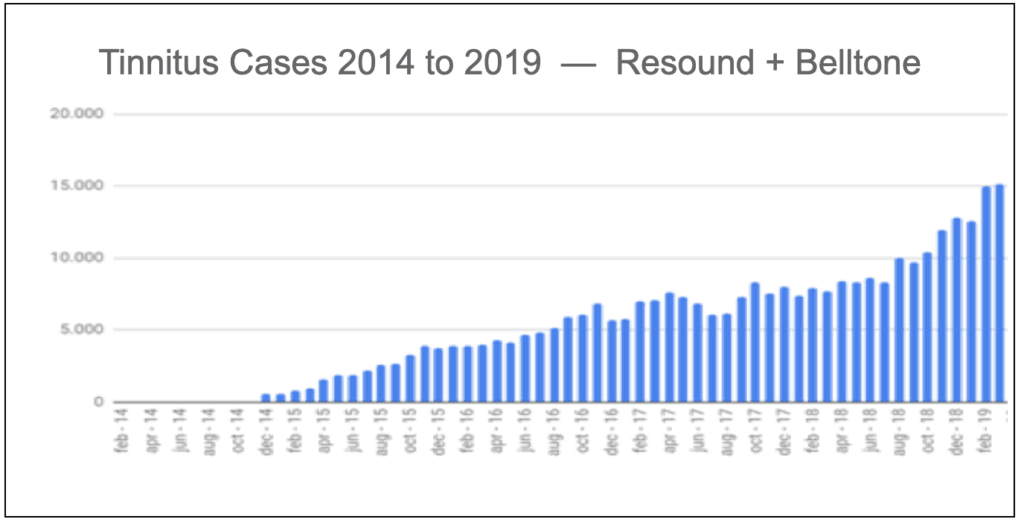Select the blue bar above aug-17
Screen dimensions: 1024x522
pyautogui.click(x=726, y=358)
